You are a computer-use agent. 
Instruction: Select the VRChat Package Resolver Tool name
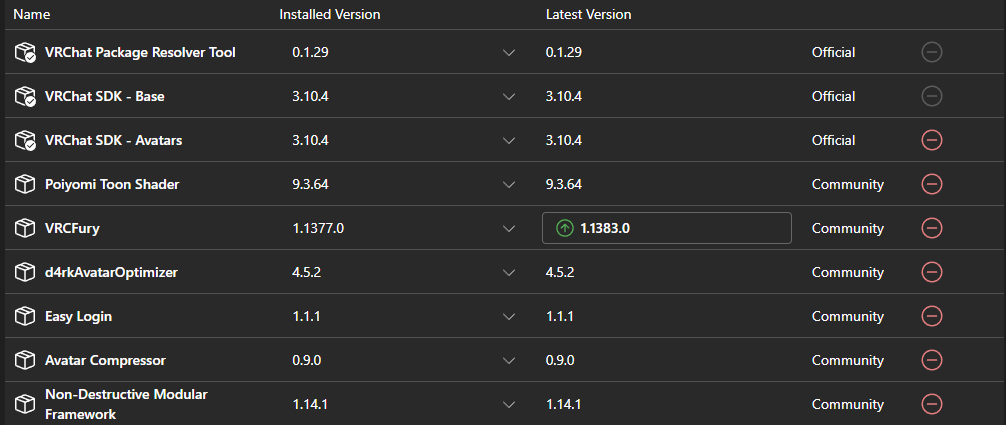pyautogui.click(x=140, y=52)
